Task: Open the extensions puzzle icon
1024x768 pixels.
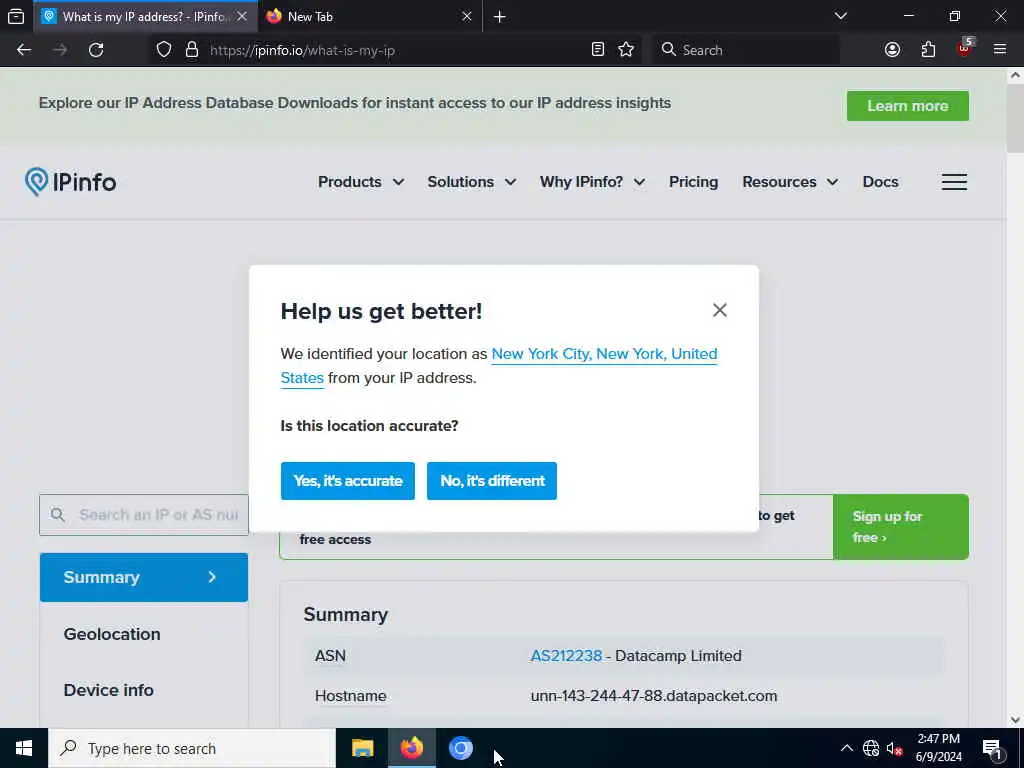Action: point(928,50)
